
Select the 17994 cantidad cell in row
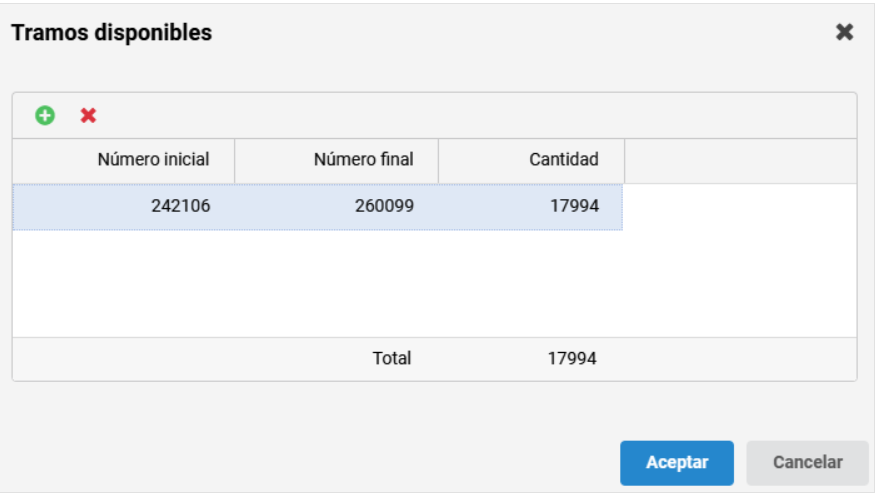pos(530,206)
